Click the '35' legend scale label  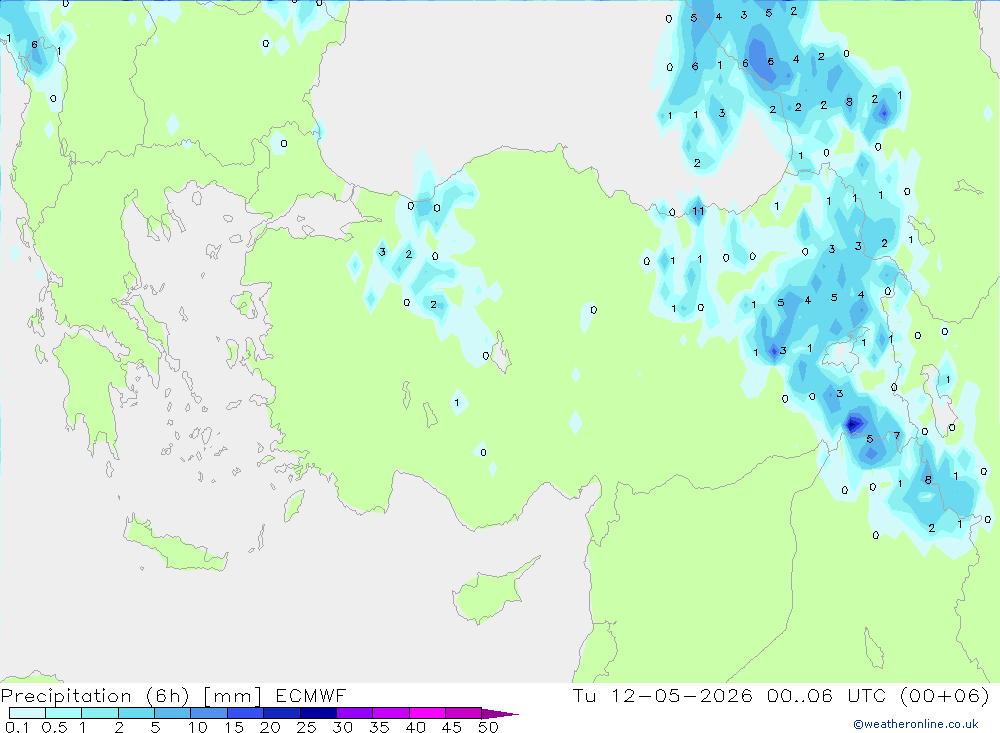click(x=379, y=727)
